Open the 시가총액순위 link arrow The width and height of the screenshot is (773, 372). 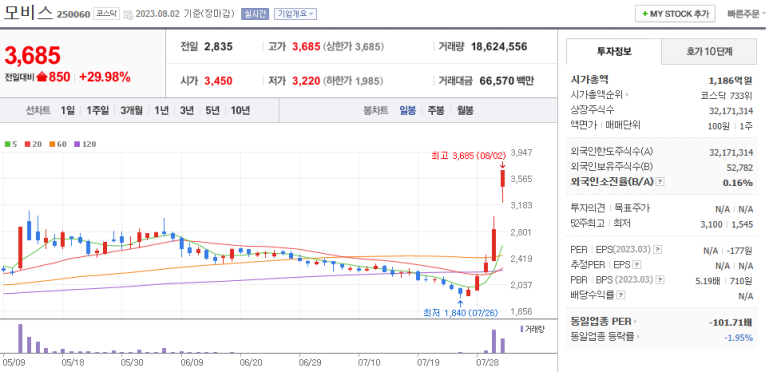tap(627, 95)
